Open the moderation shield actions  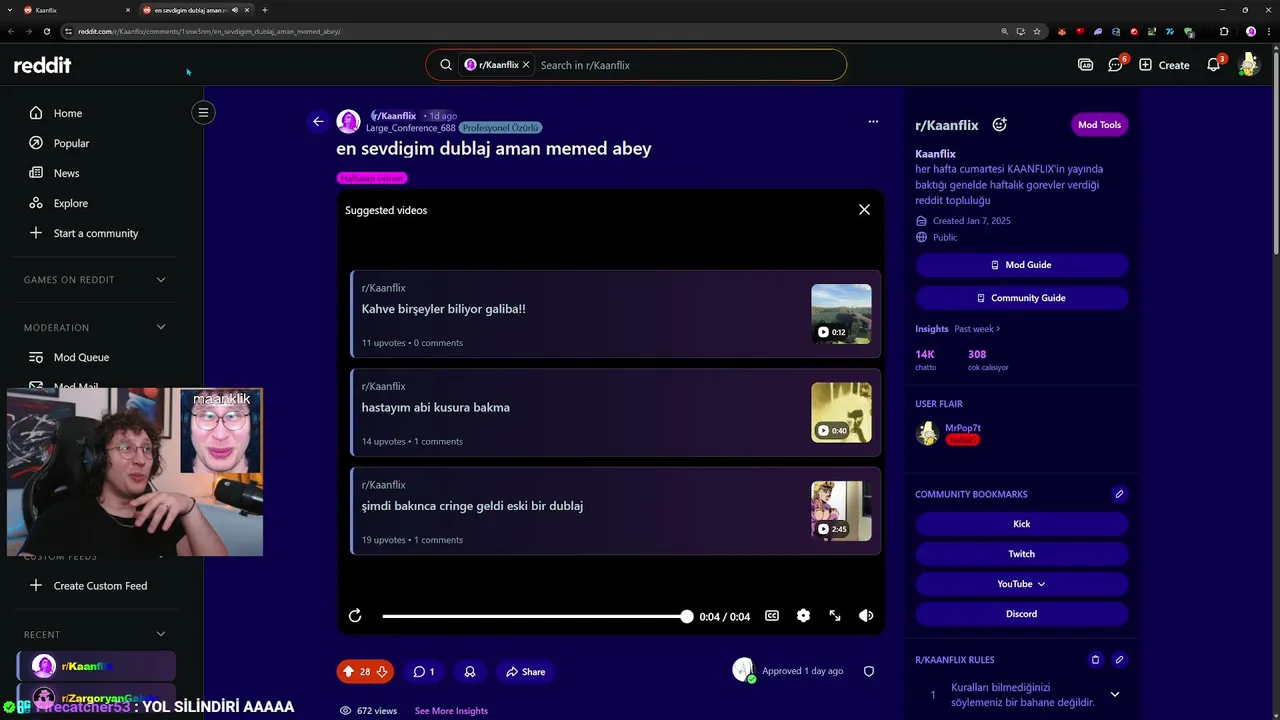click(869, 671)
